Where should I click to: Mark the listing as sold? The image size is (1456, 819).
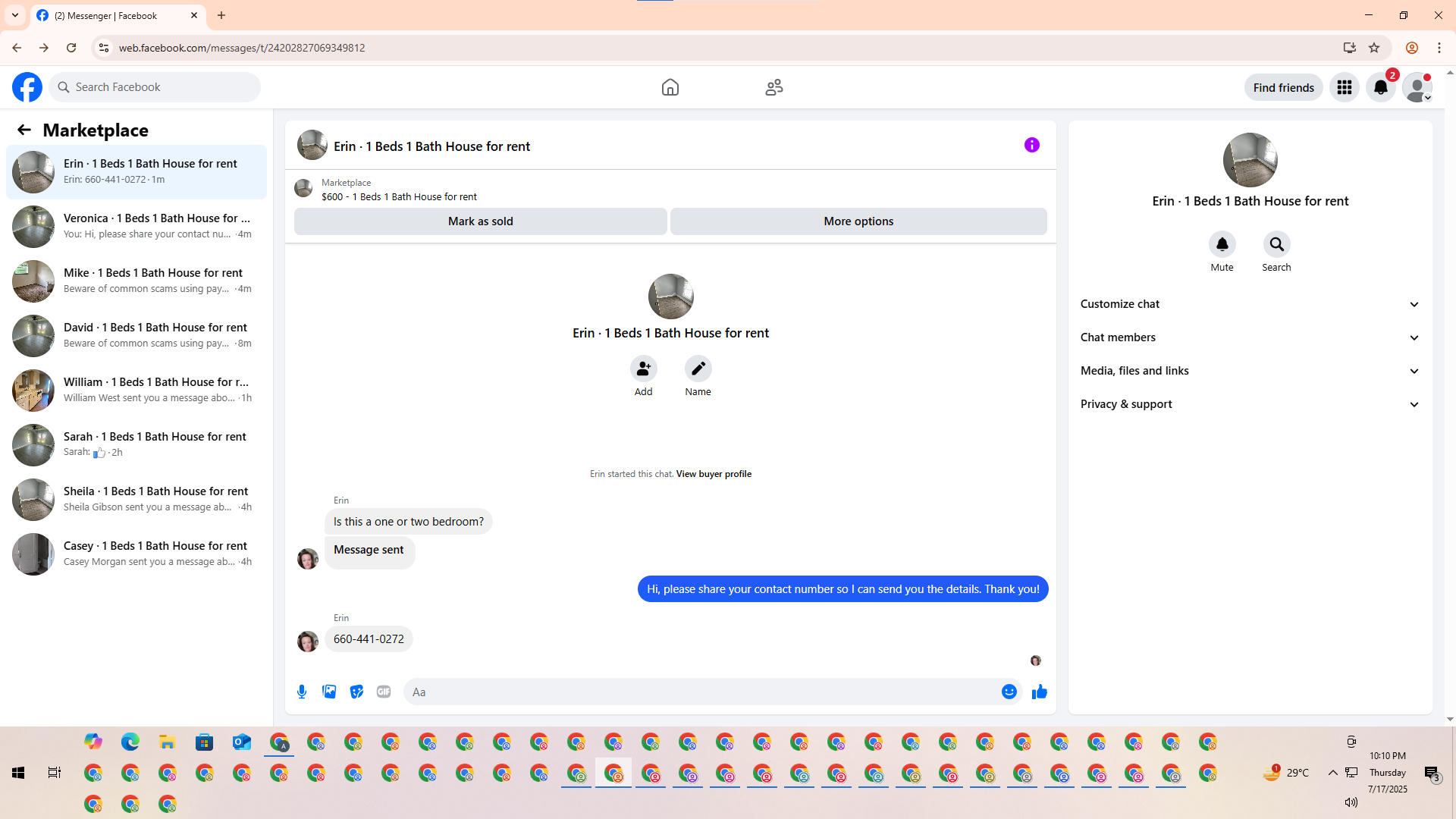(x=481, y=221)
